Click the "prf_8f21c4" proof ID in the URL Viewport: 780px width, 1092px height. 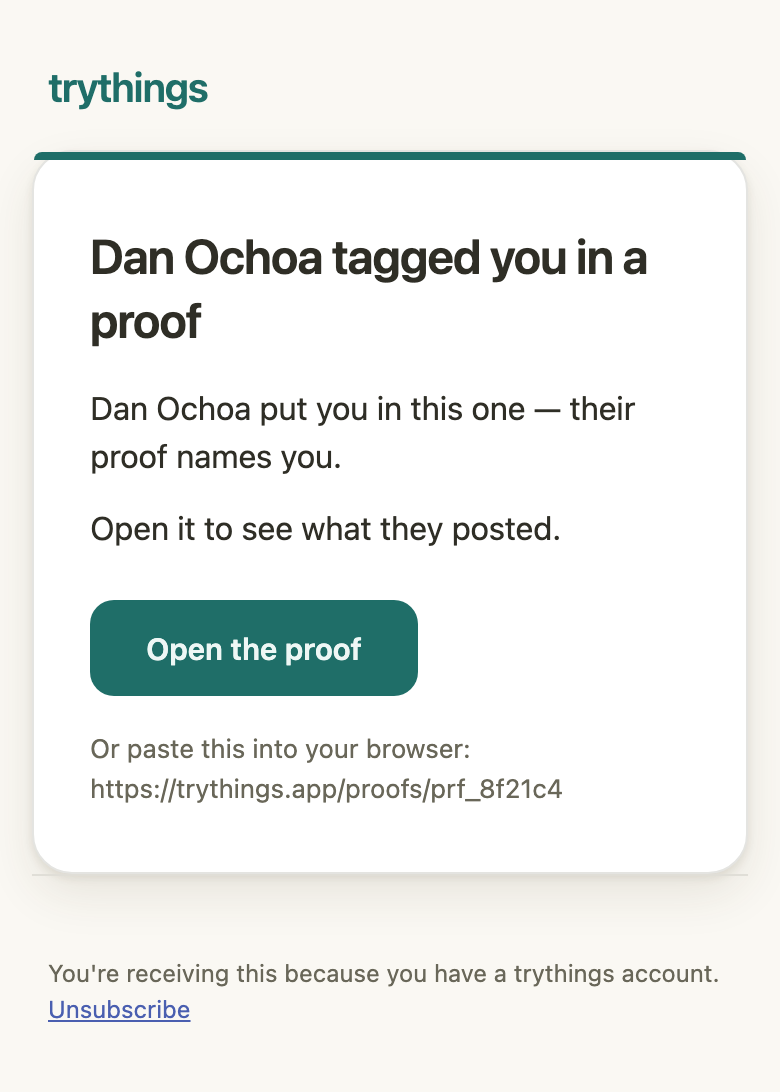(x=497, y=790)
